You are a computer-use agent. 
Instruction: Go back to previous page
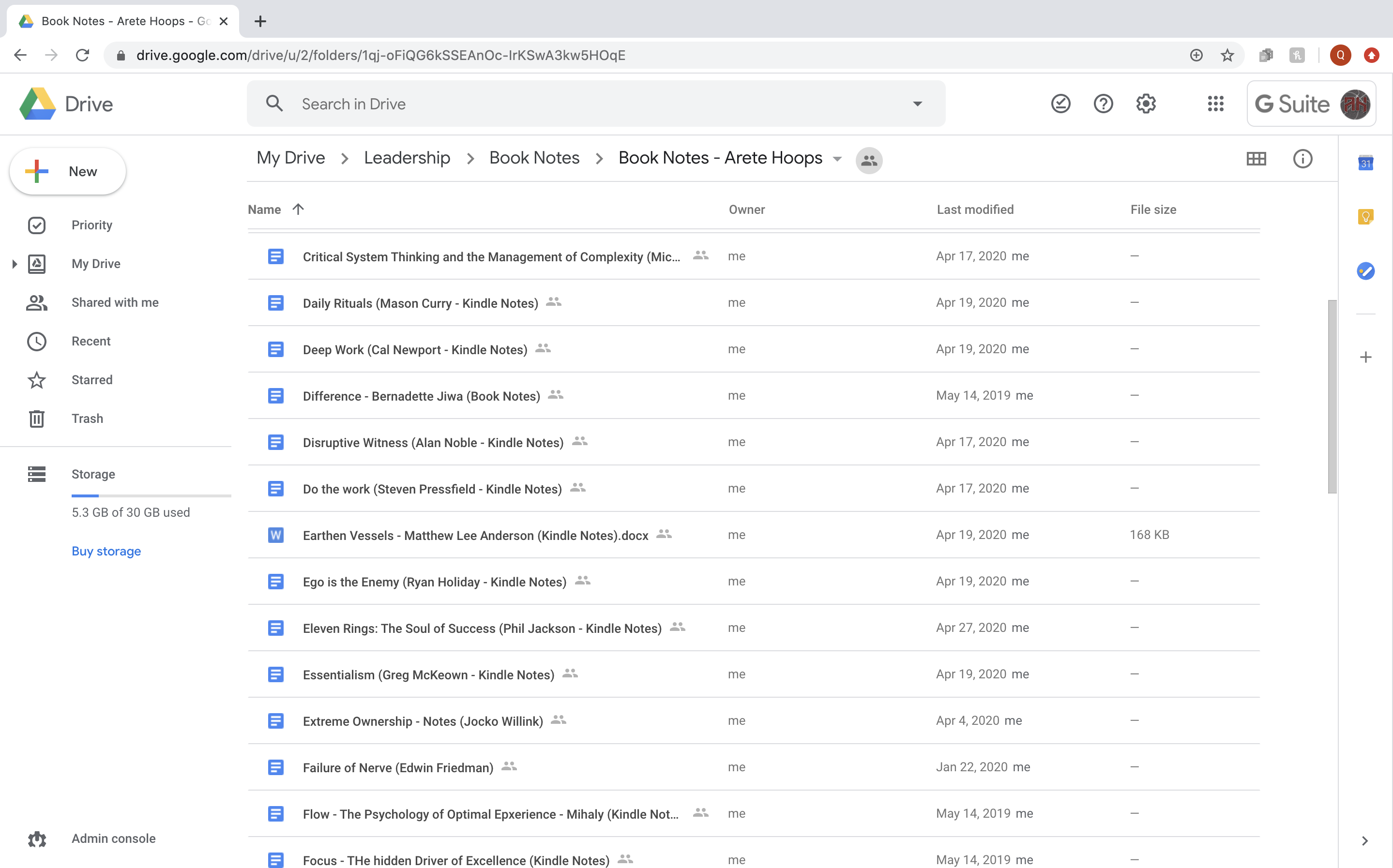[x=21, y=56]
